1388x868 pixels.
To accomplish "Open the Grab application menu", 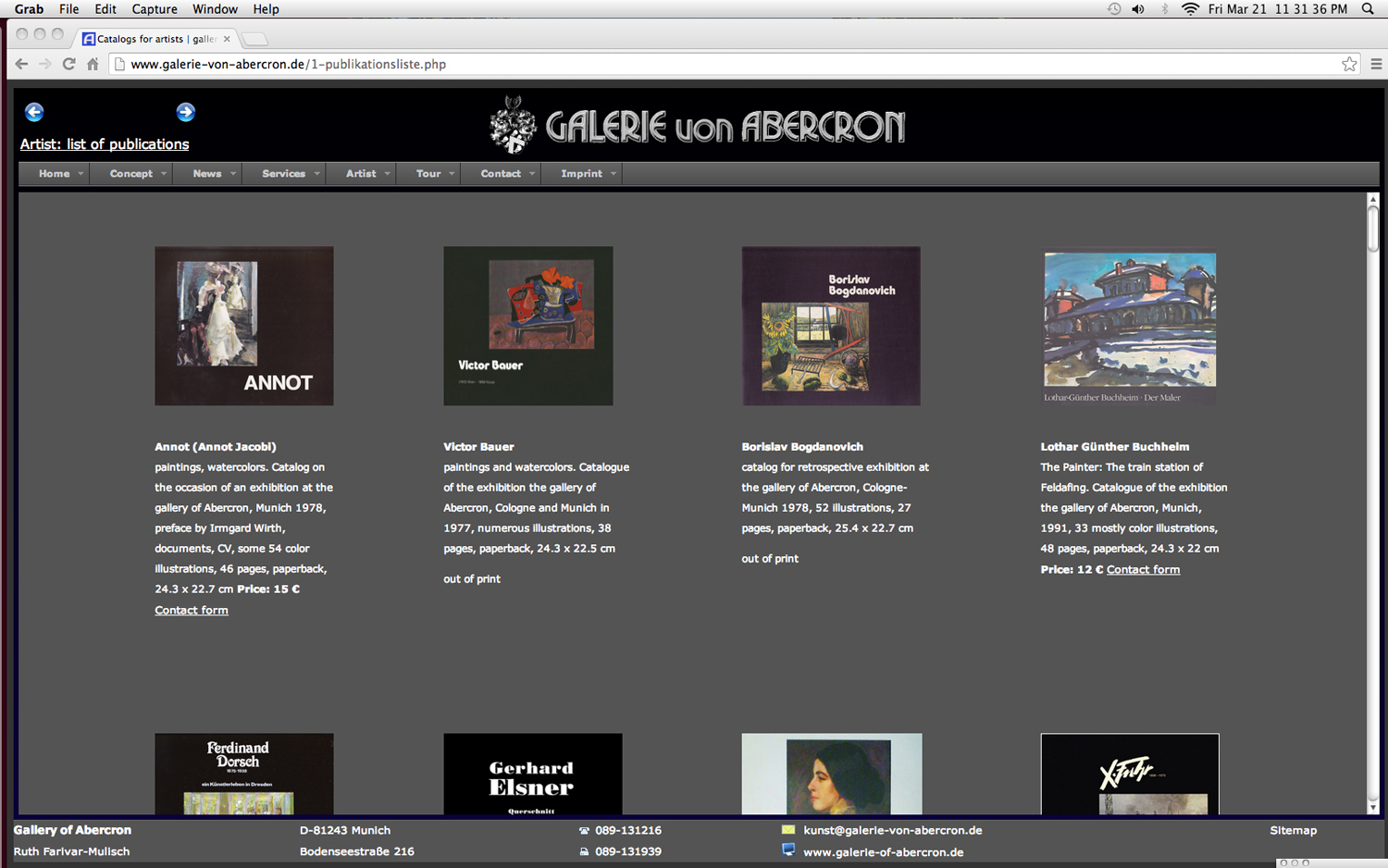I will click(29, 8).
